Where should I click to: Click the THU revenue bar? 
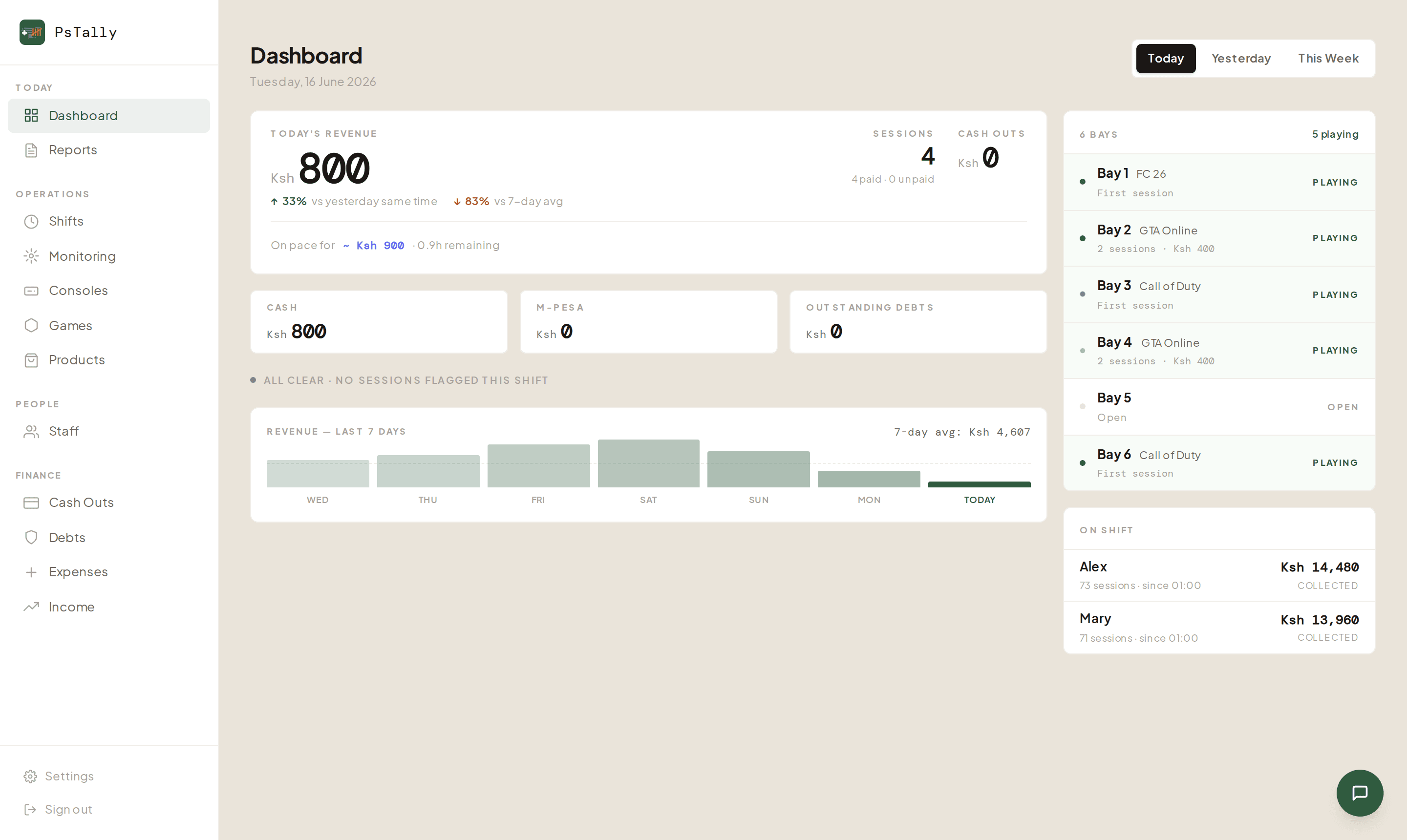pyautogui.click(x=428, y=471)
